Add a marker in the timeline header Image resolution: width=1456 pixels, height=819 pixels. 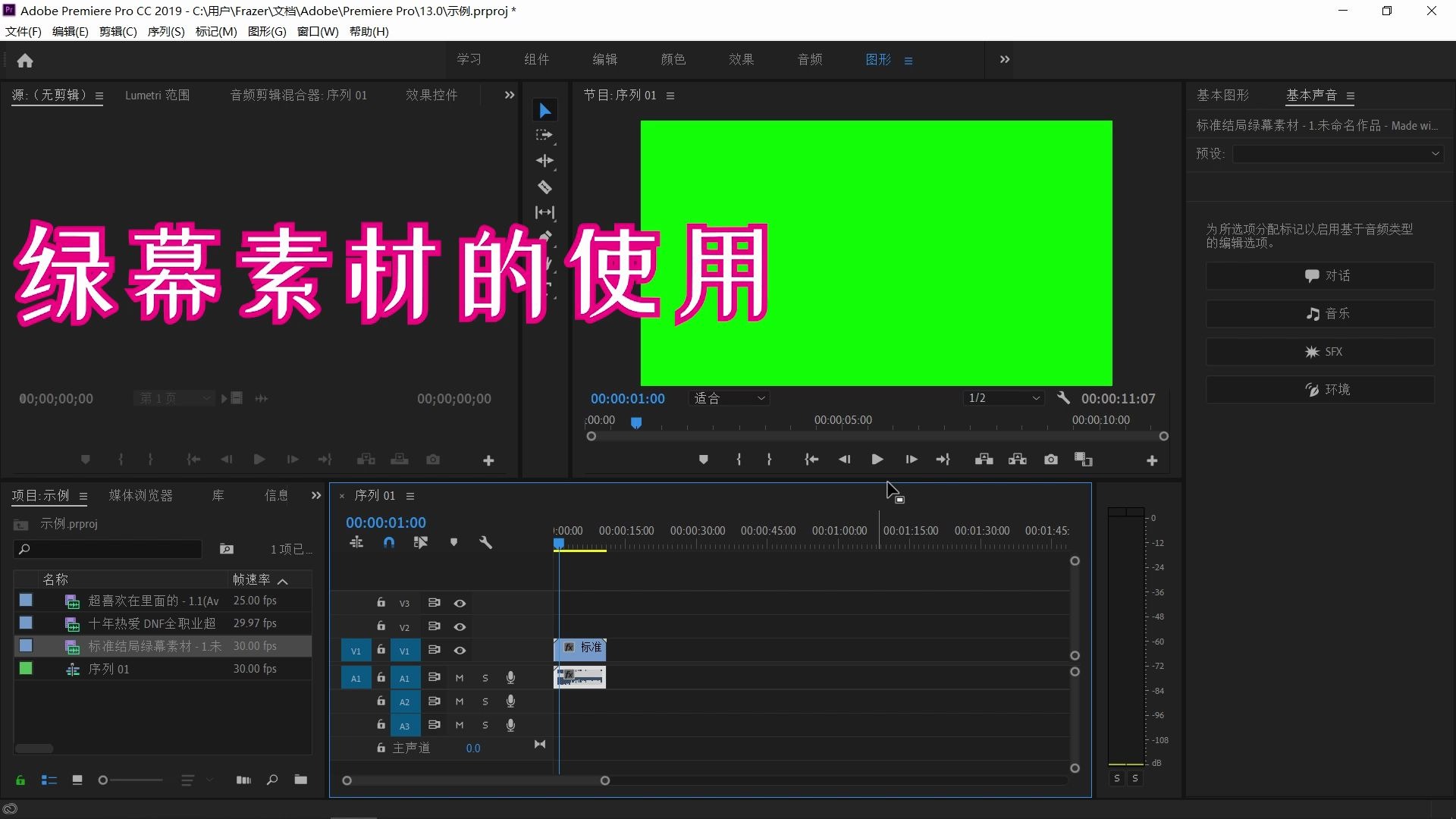tap(453, 542)
